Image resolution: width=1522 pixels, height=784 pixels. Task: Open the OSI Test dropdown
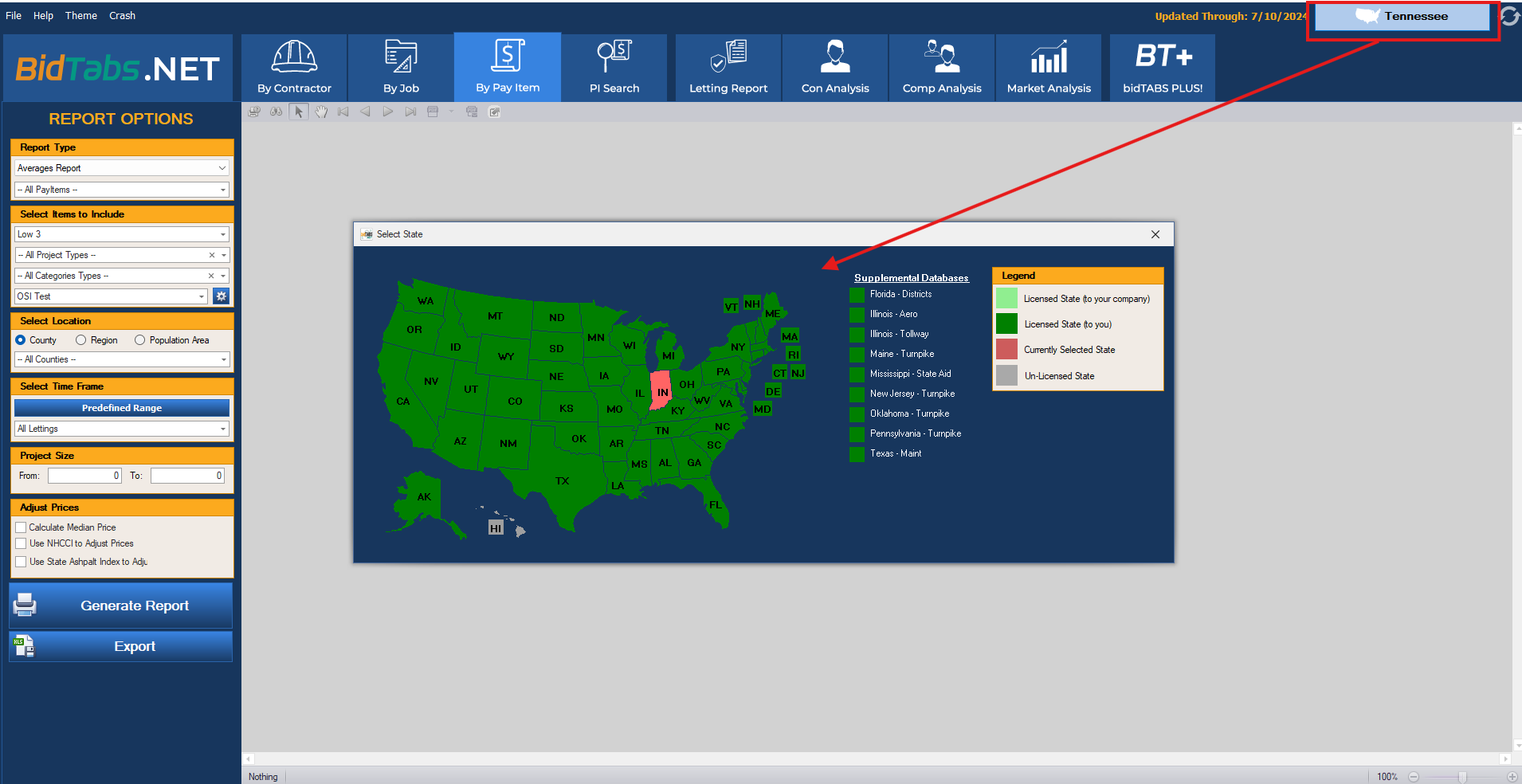(x=112, y=296)
